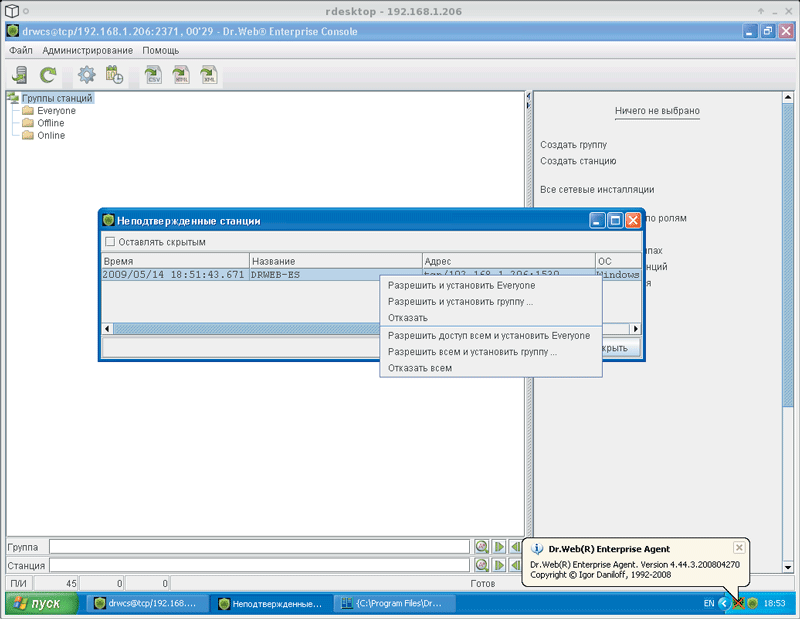800x619 pixels.
Task: Click the Все сетевые инсталляции link
Action: [x=597, y=190]
